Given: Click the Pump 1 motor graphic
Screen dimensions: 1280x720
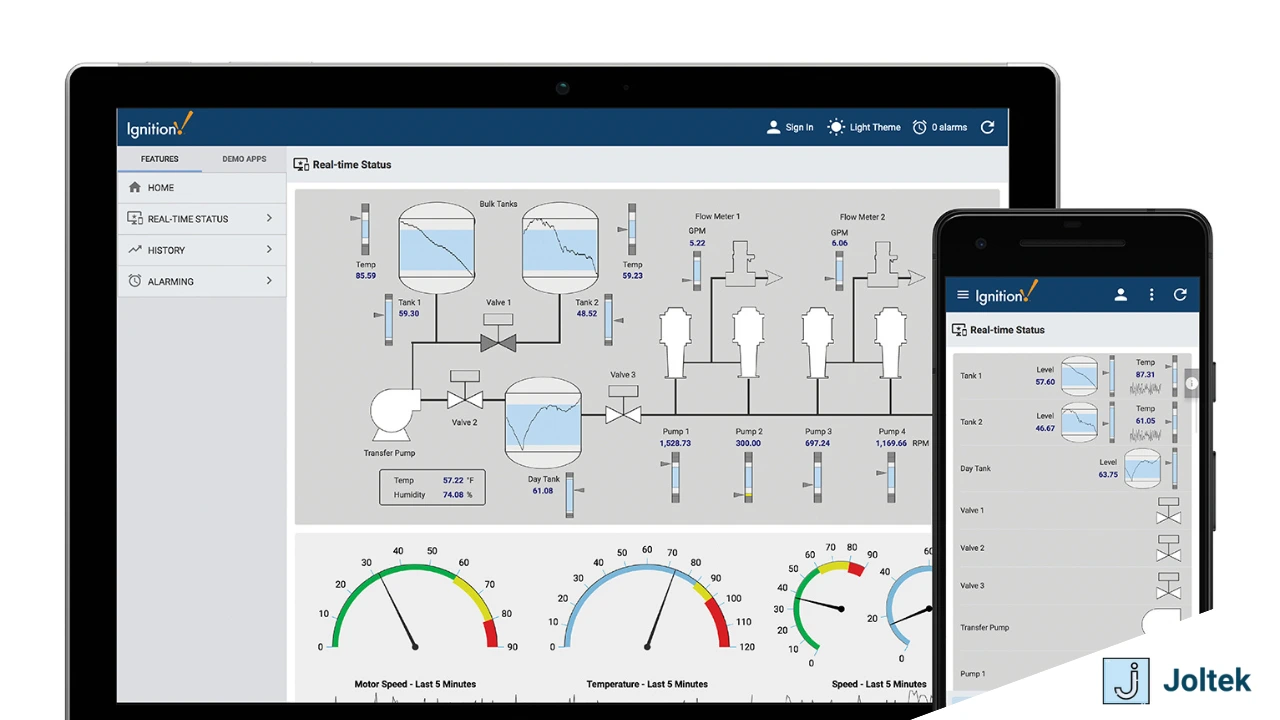Looking at the screenshot, I should [675, 343].
